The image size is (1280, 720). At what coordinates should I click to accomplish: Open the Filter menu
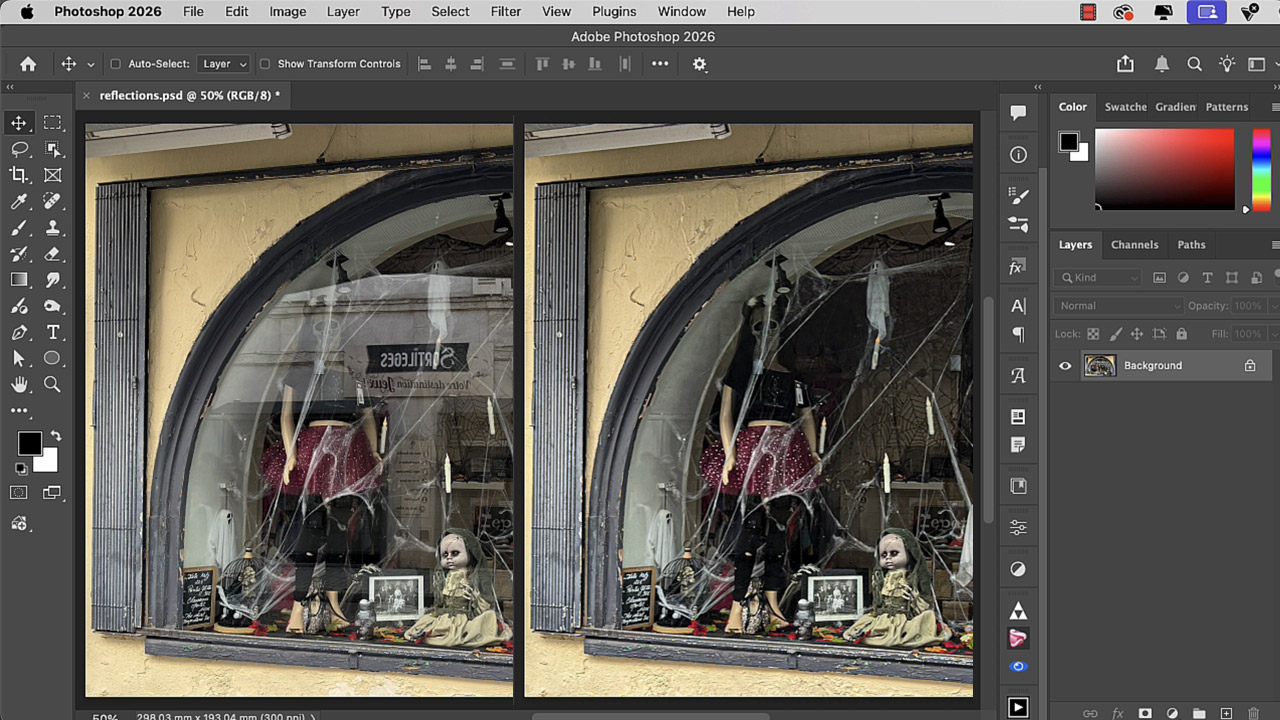[x=505, y=12]
